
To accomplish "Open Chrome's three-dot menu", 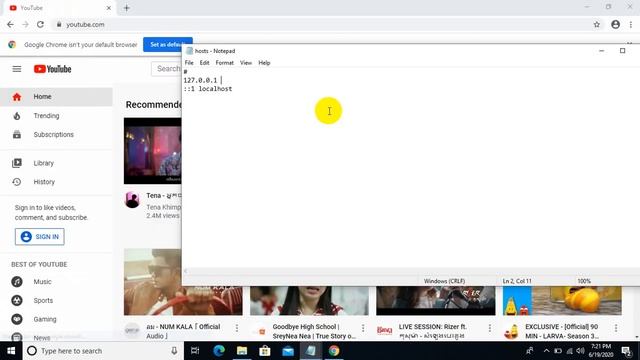I will tap(631, 24).
